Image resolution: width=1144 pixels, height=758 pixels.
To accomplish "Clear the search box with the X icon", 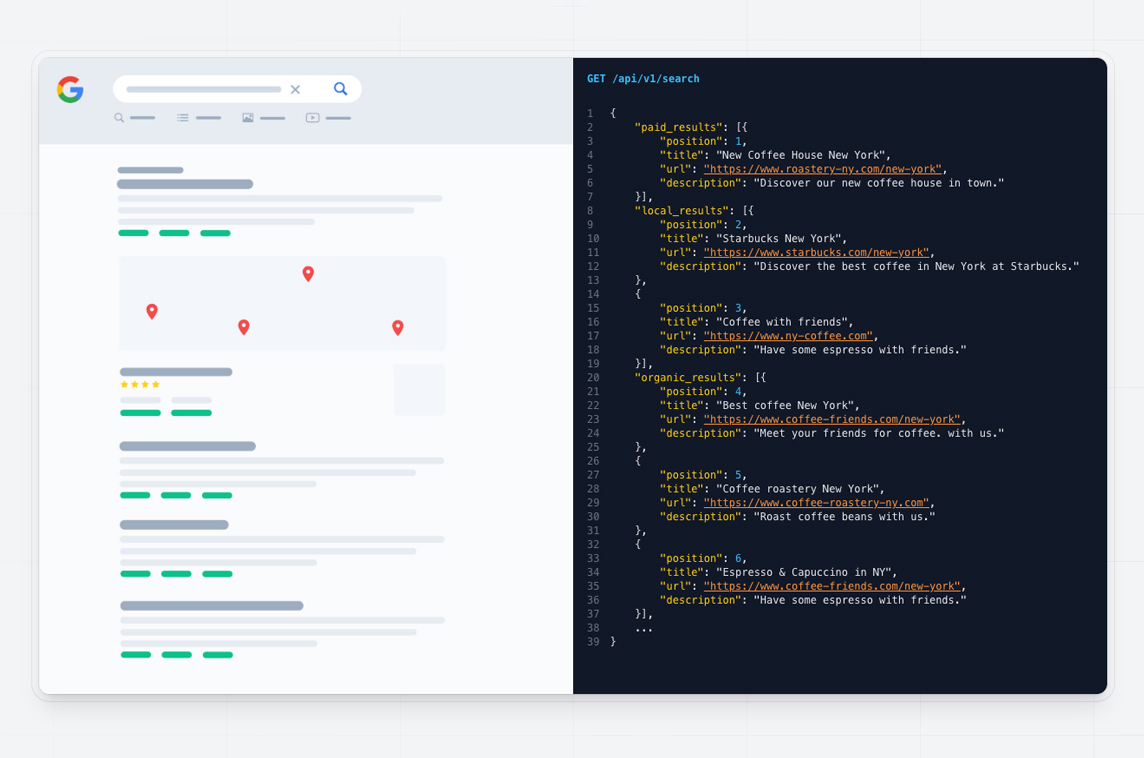I will (x=295, y=89).
